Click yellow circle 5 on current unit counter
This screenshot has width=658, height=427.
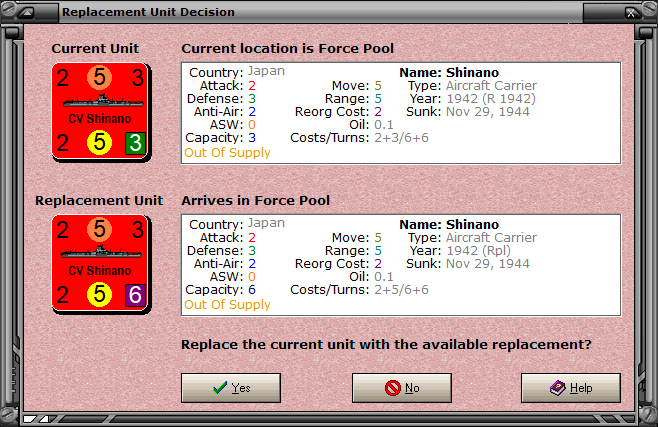[x=99, y=143]
